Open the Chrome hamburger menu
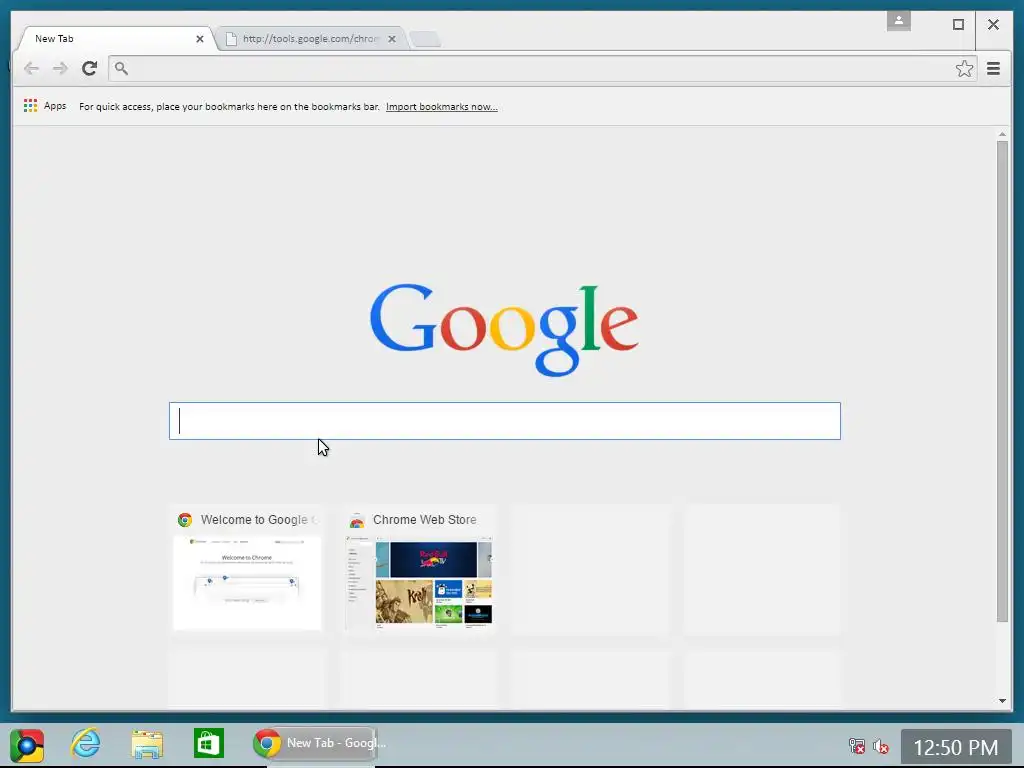This screenshot has height=768, width=1024. (x=993, y=69)
